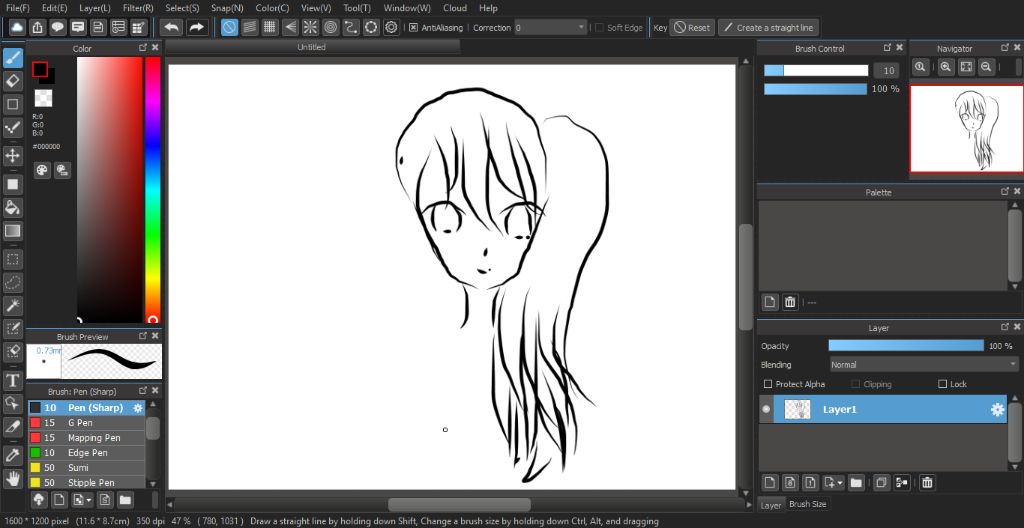Screen dimensions: 1024x528
Task: Select the Move tool
Action: coord(13,156)
